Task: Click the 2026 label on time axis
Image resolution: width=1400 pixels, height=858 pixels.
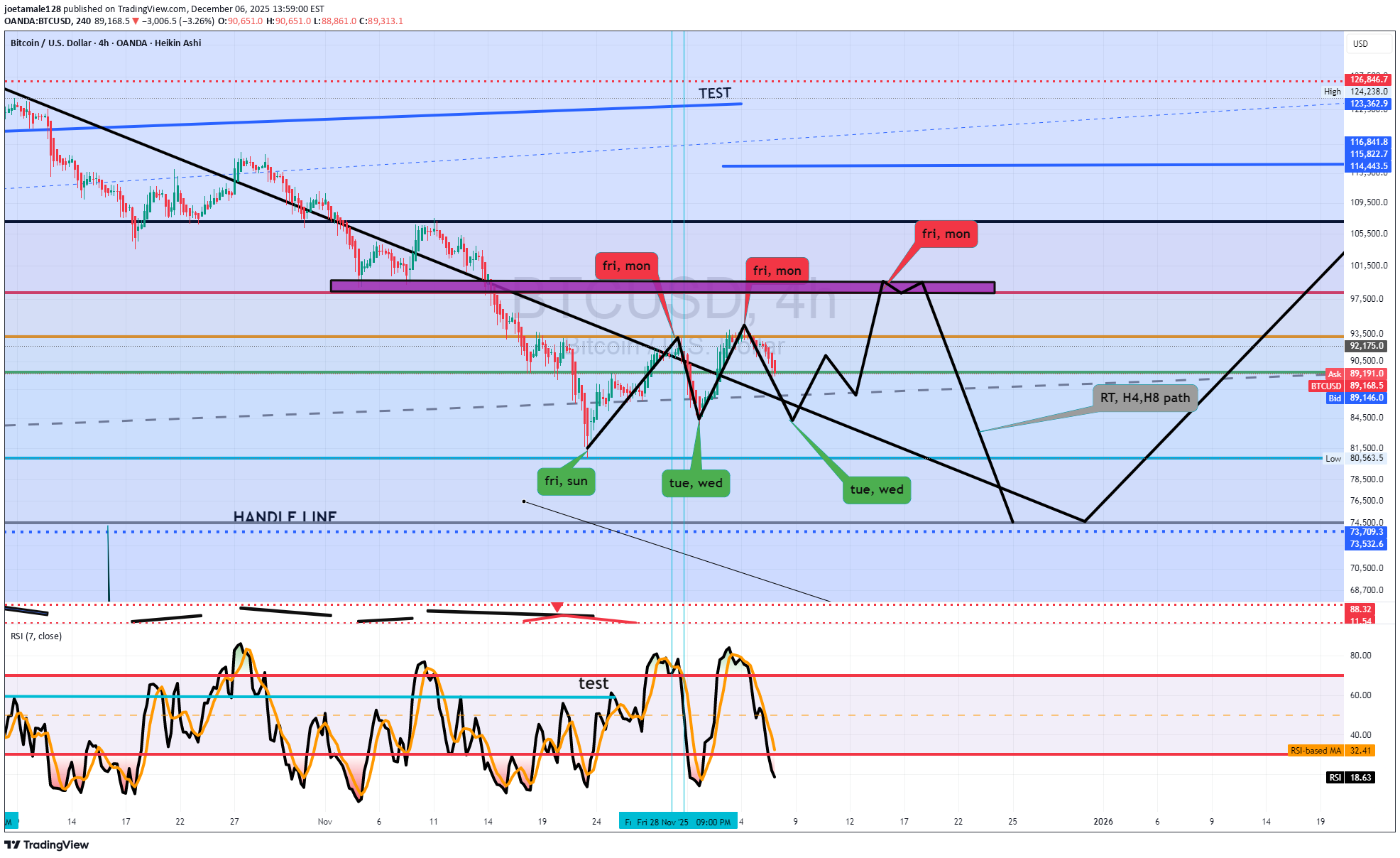Action: [x=1103, y=822]
